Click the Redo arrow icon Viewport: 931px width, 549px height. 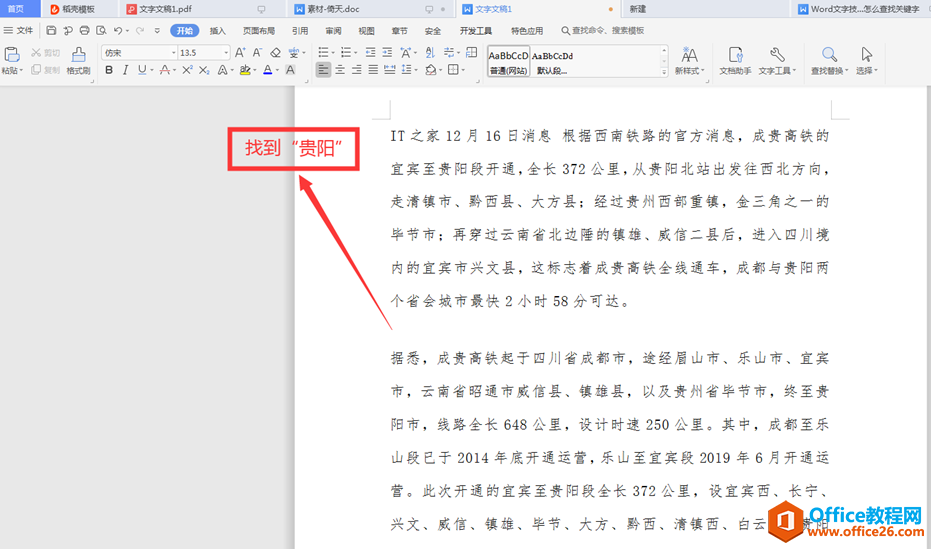click(140, 30)
